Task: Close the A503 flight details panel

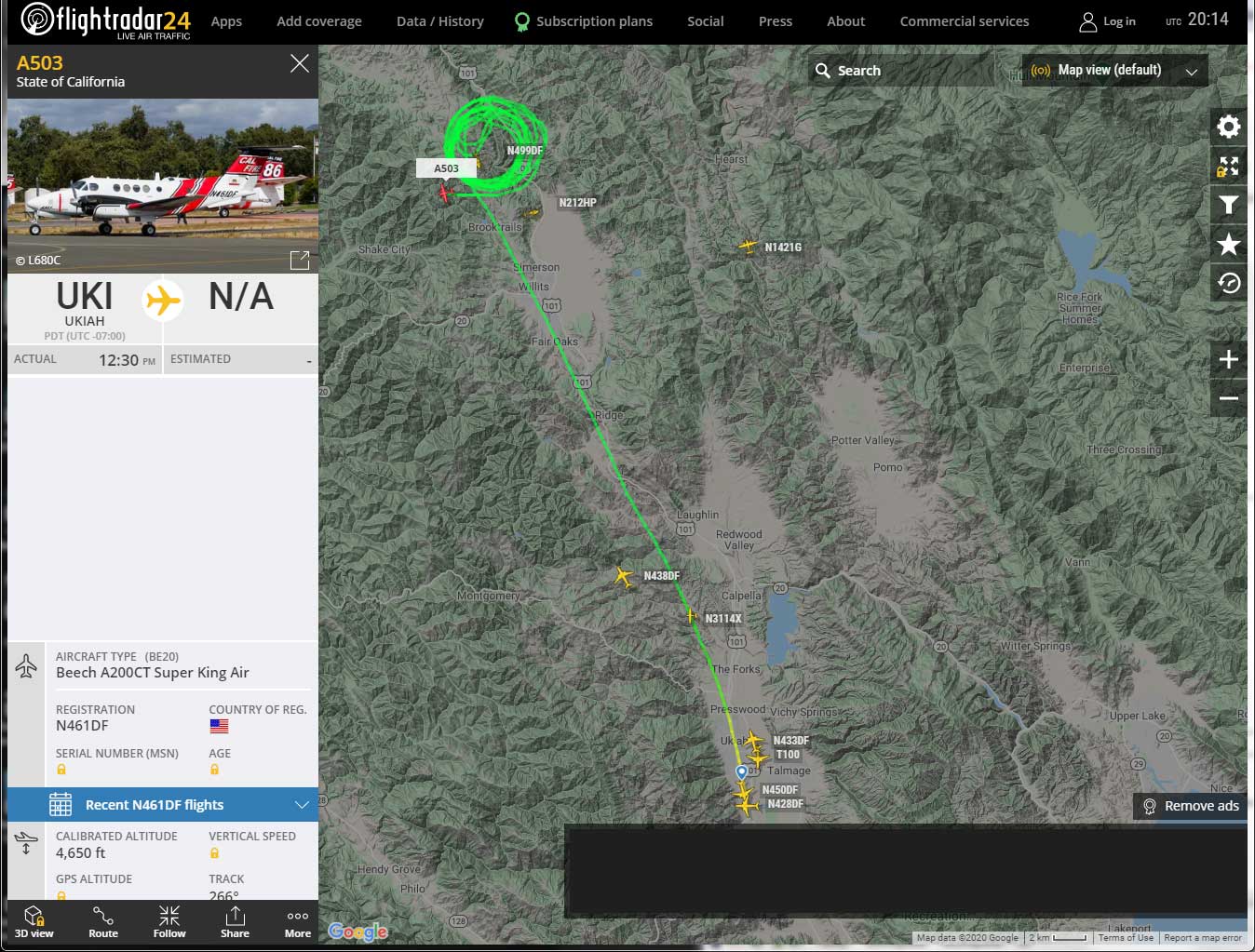Action: (300, 63)
